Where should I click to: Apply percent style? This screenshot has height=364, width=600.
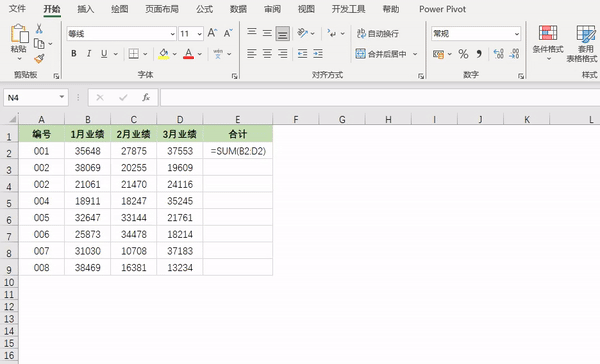463,54
